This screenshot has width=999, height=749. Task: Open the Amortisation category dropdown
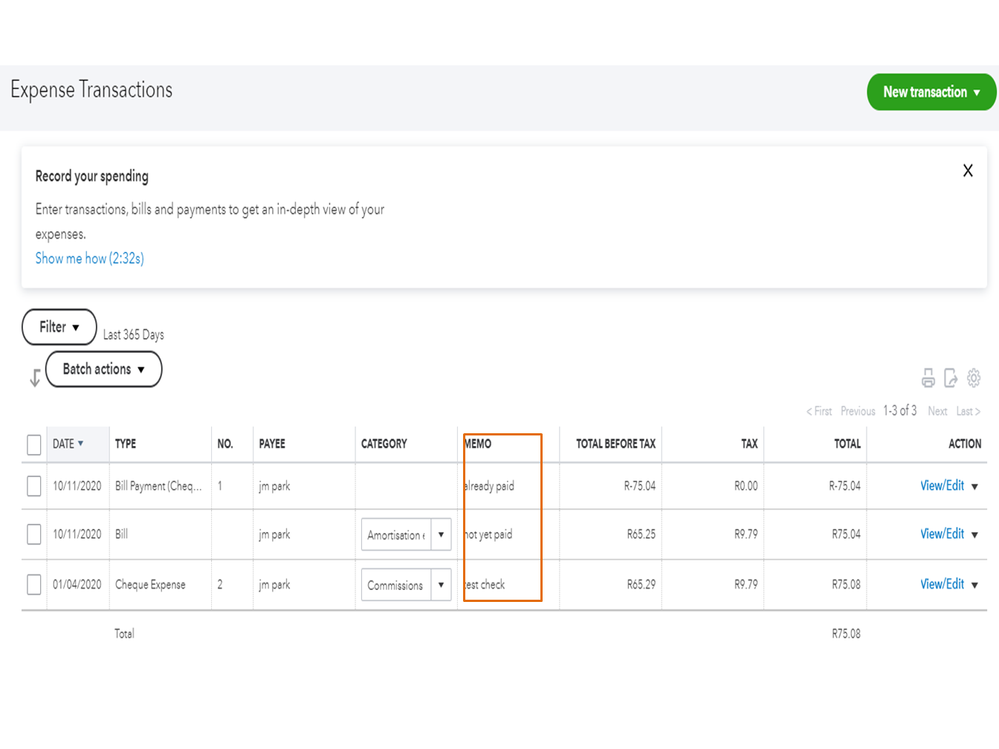click(441, 535)
